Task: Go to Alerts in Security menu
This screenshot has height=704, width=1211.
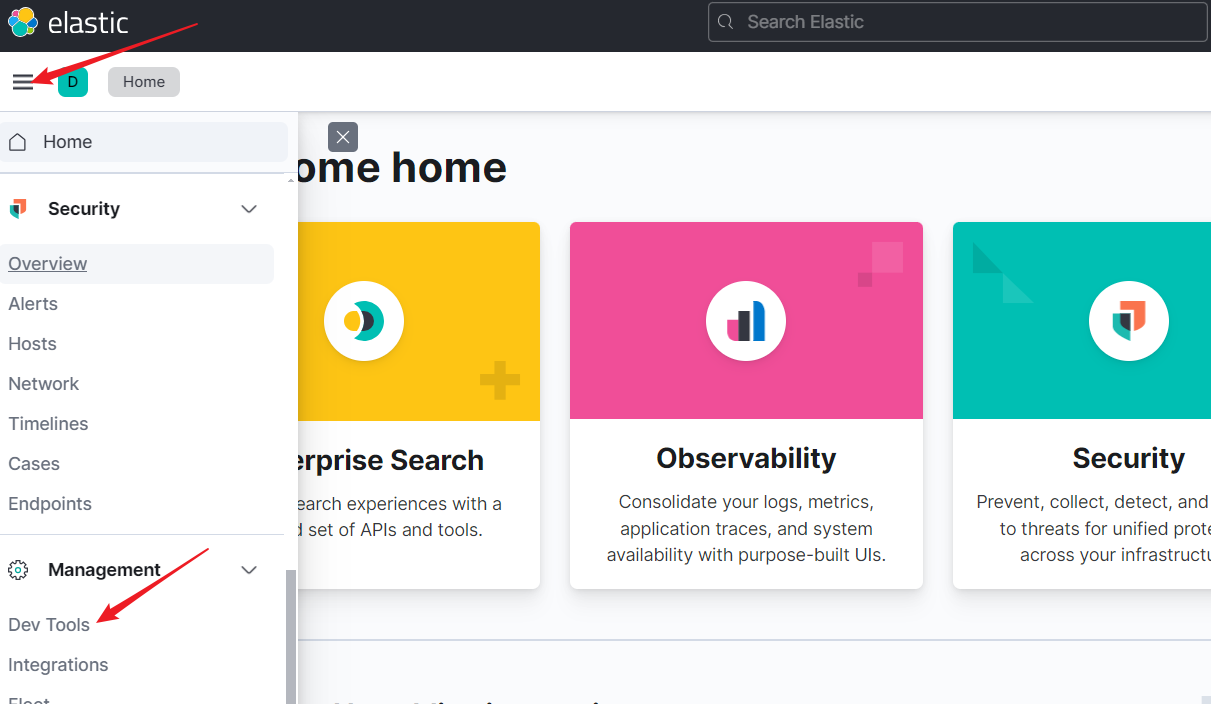Action: click(x=33, y=304)
